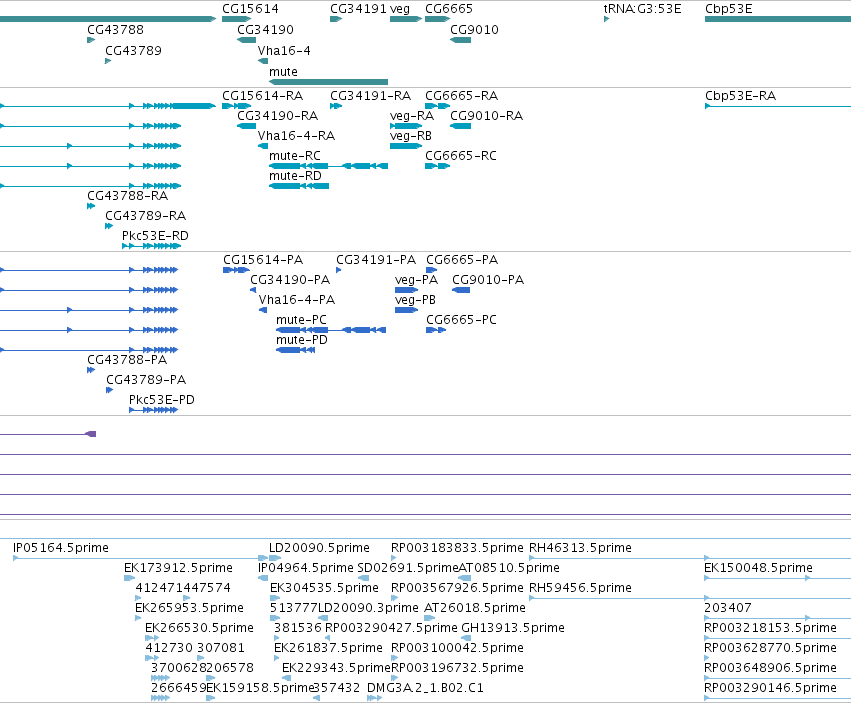Select the CG43789 gene label

coord(134,51)
